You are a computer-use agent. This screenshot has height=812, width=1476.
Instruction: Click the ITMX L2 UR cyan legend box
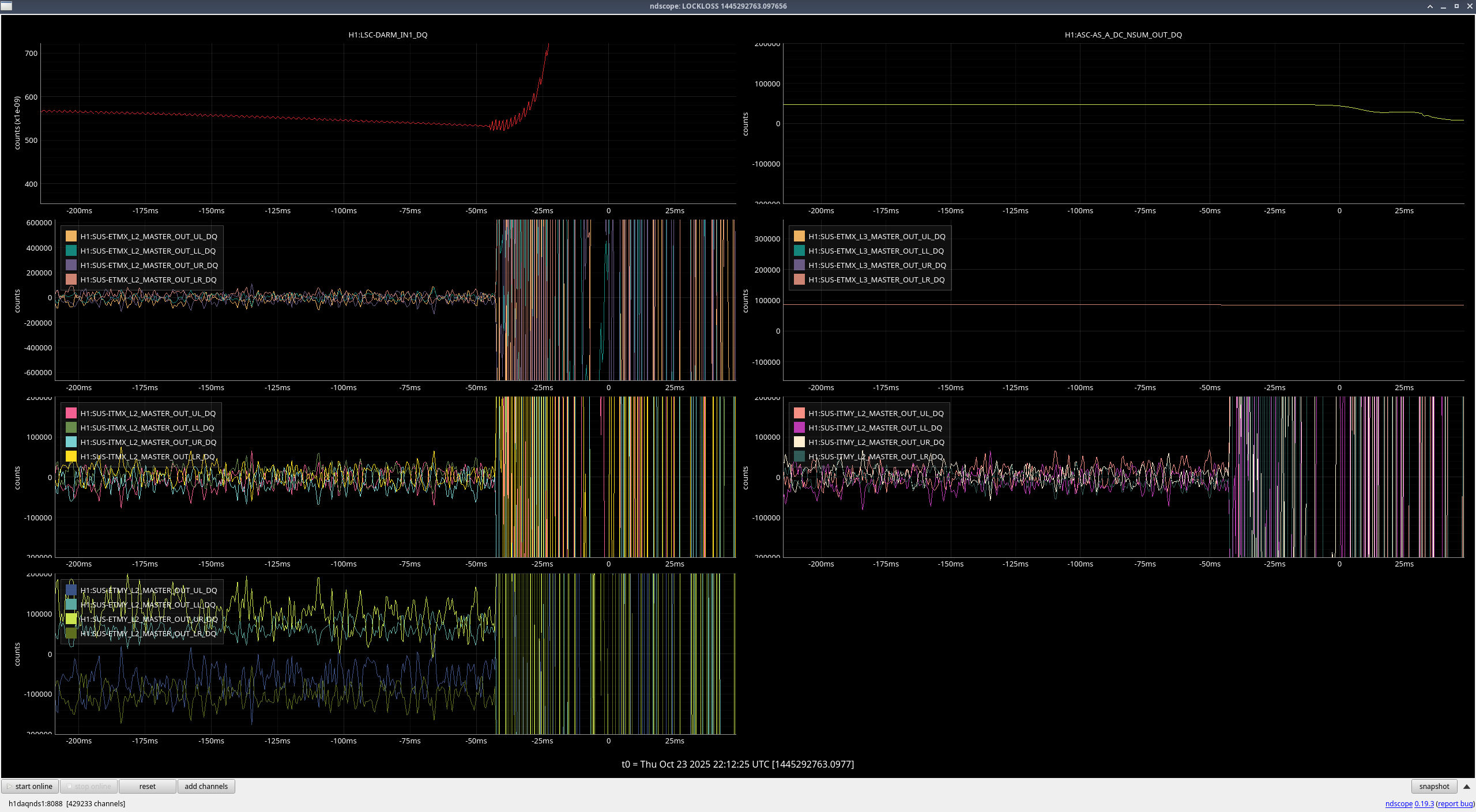71,442
